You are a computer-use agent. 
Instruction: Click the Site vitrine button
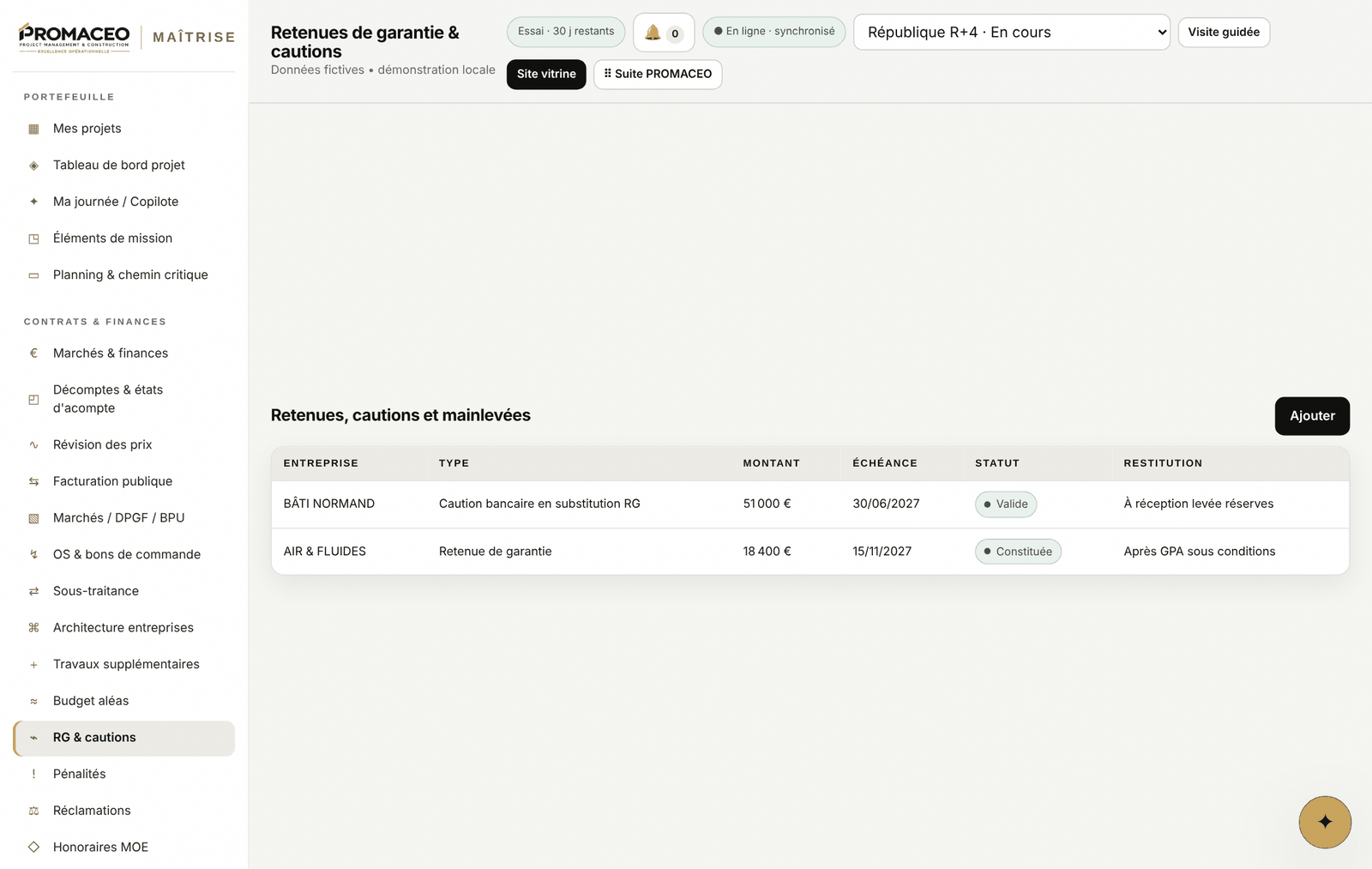coord(546,75)
